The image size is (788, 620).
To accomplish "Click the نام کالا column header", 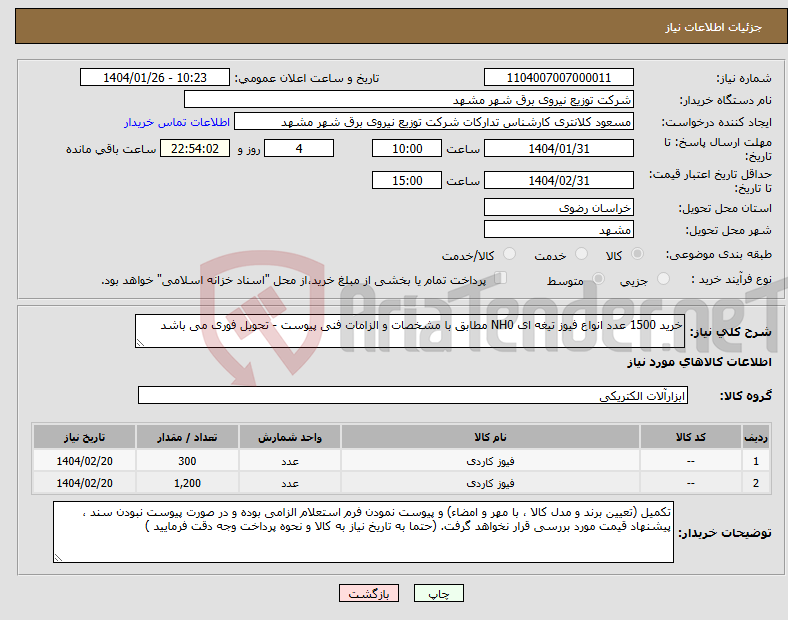I will click(x=490, y=437).
